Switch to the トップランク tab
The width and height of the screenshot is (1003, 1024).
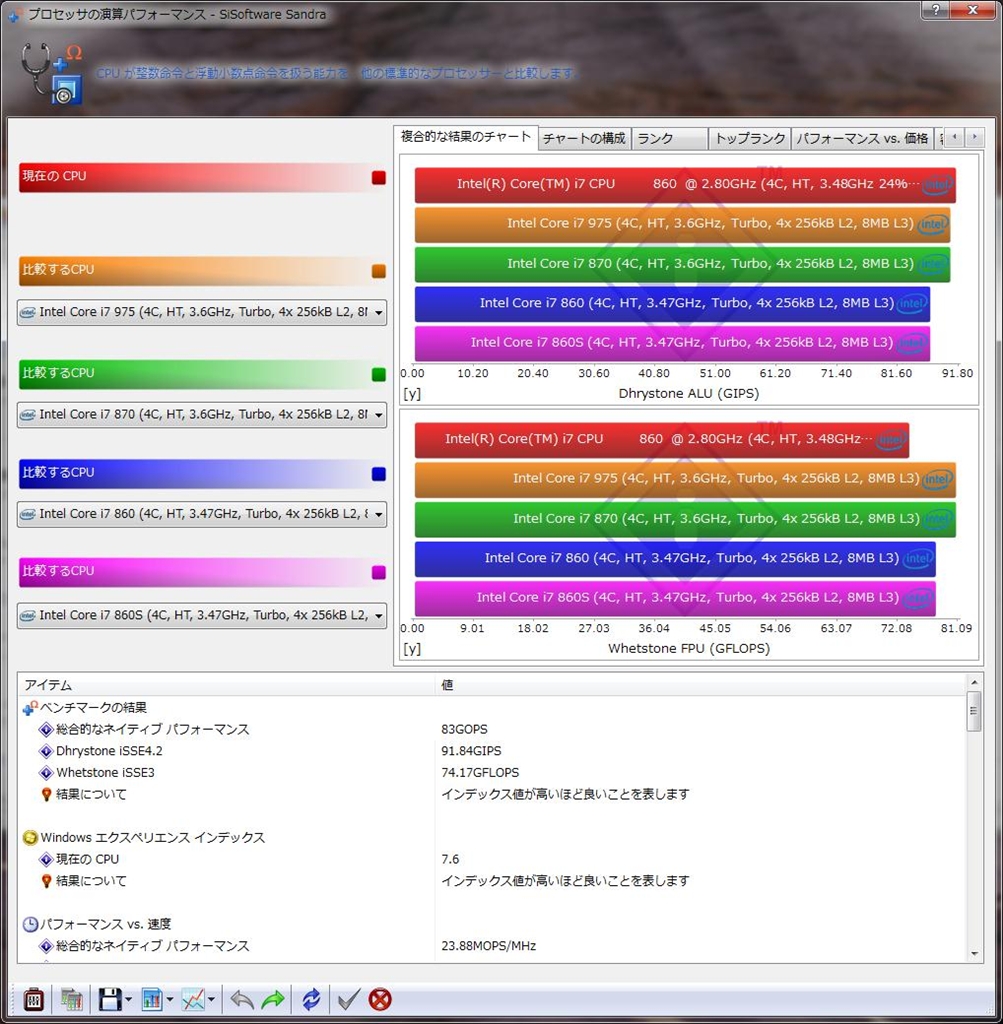tap(750, 138)
